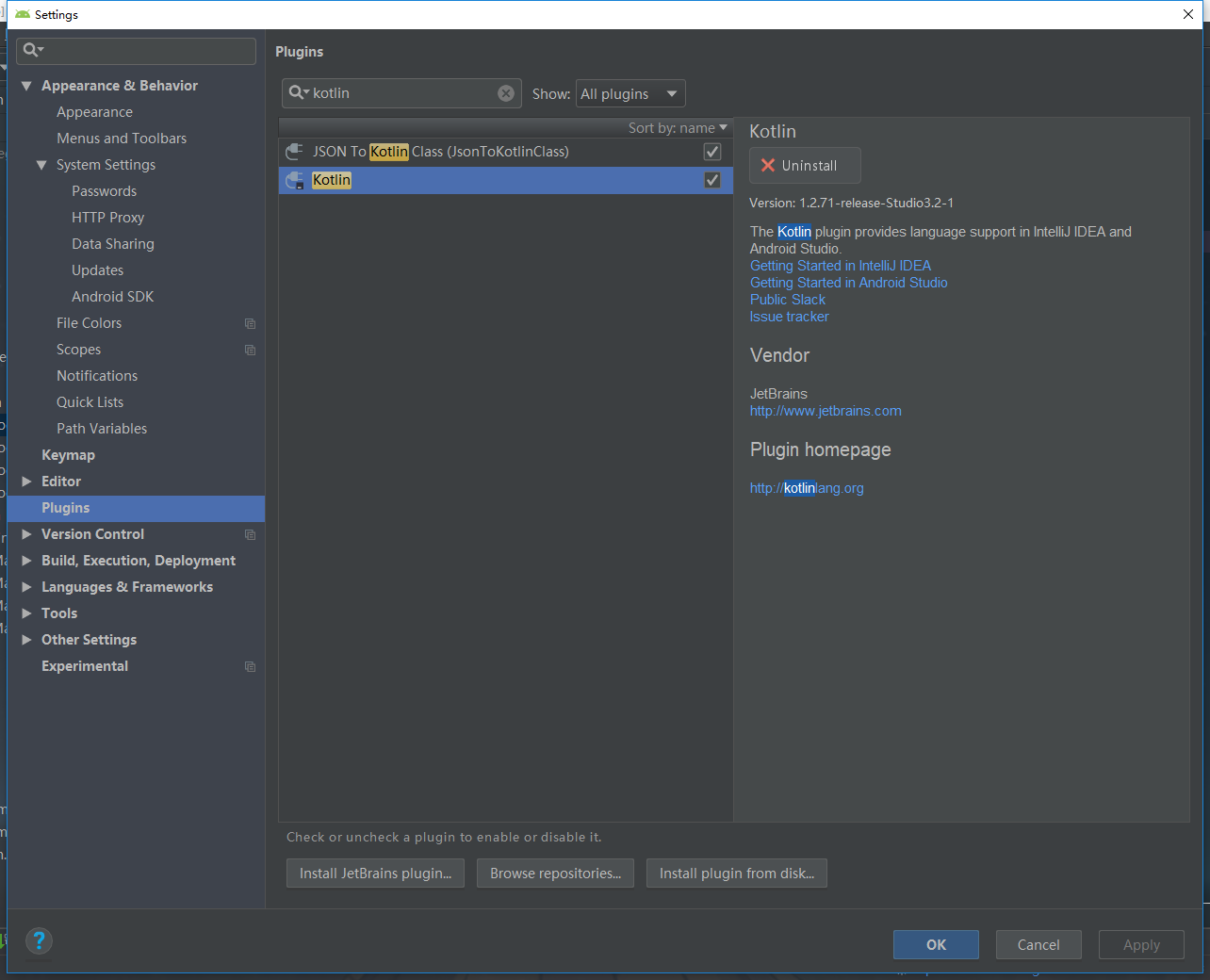1210x980 pixels.
Task: Open the Public Slack link
Action: pos(788,300)
